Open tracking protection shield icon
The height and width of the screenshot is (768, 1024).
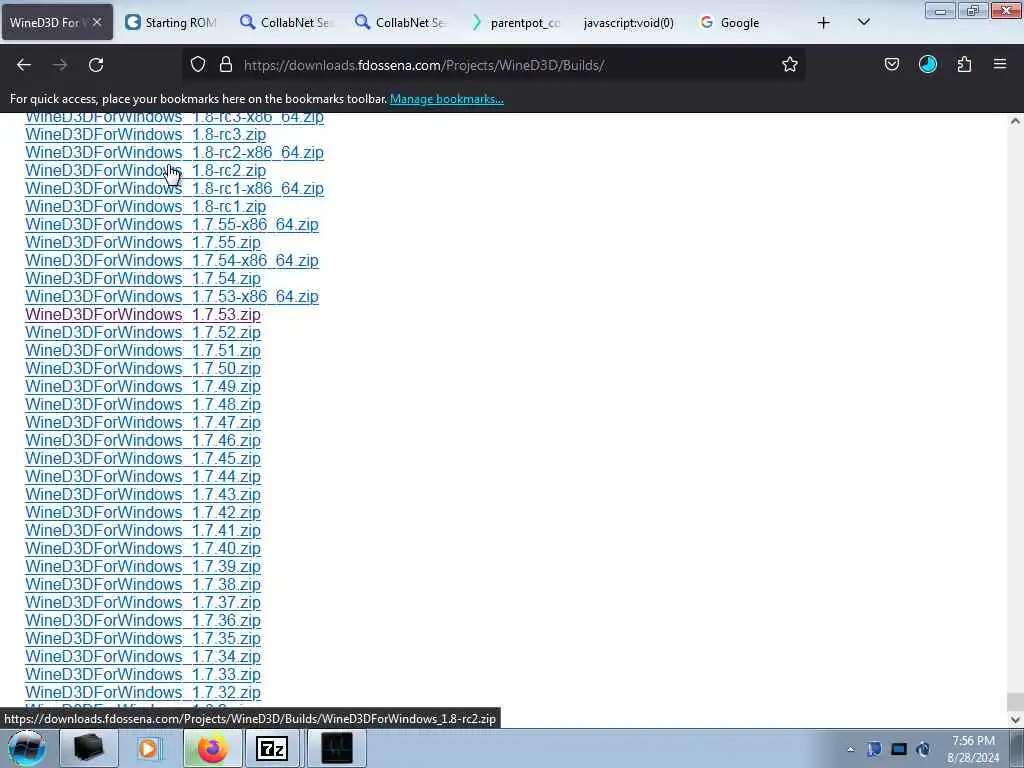(198, 64)
